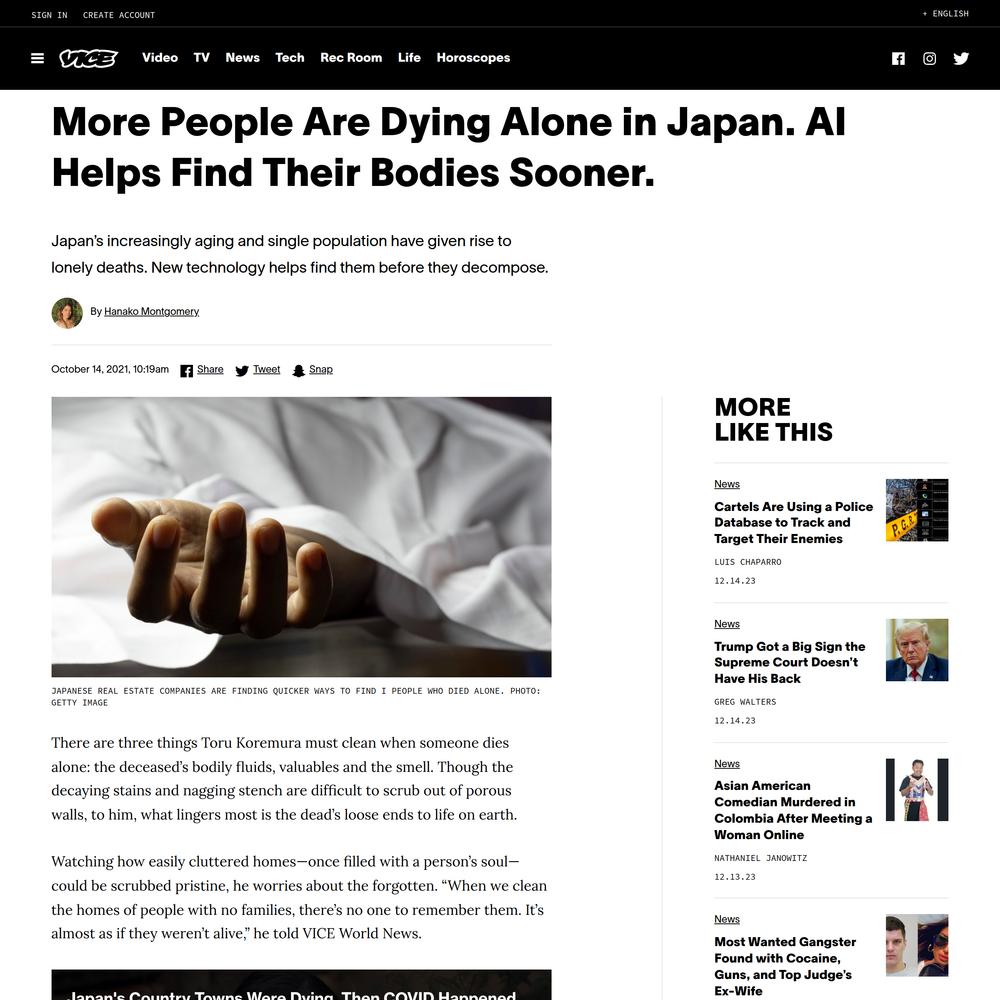
Task: Click the Facebook Share icon below byline
Action: point(186,371)
